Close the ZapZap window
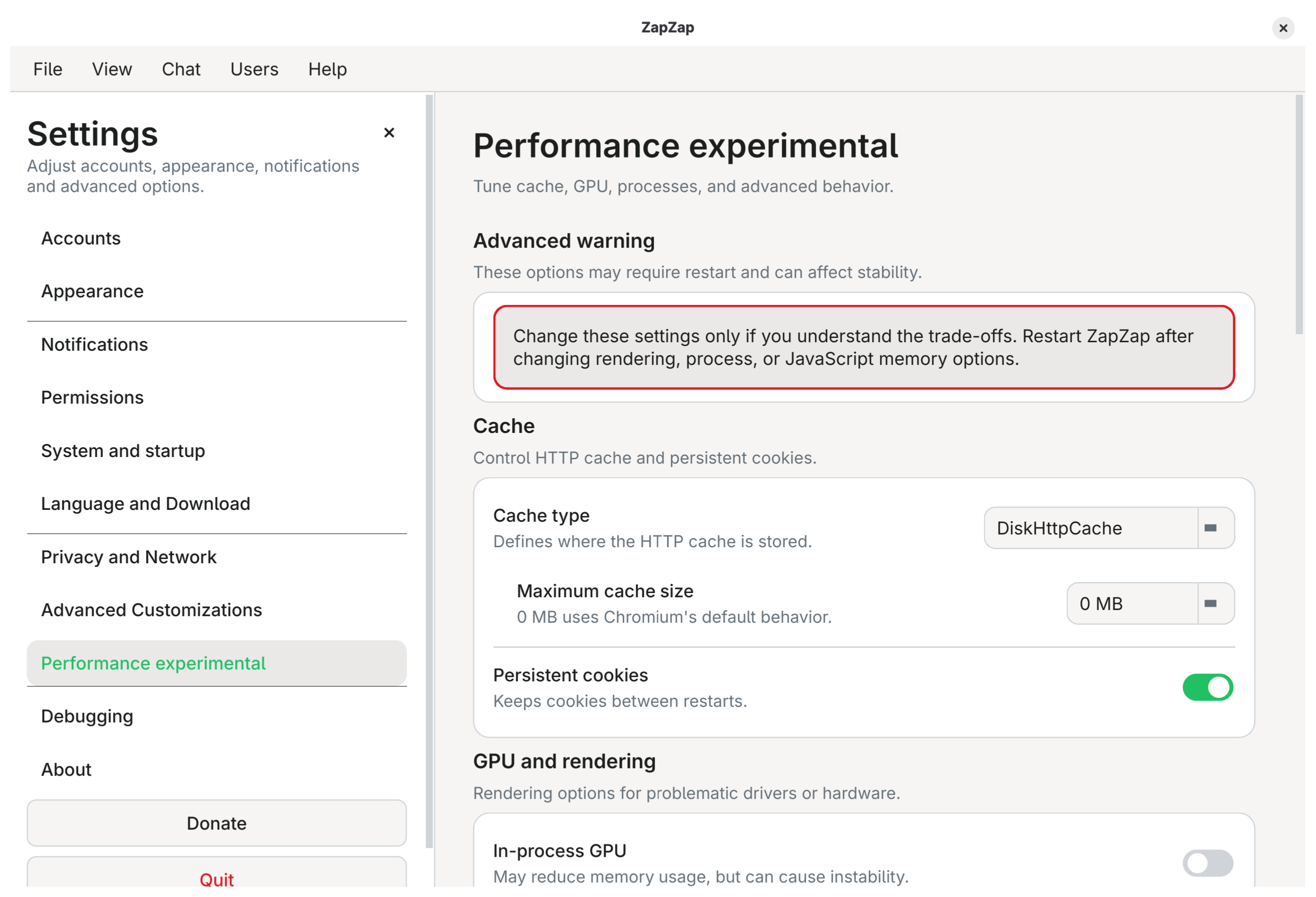Image resolution: width=1316 pixels, height=897 pixels. click(1283, 28)
